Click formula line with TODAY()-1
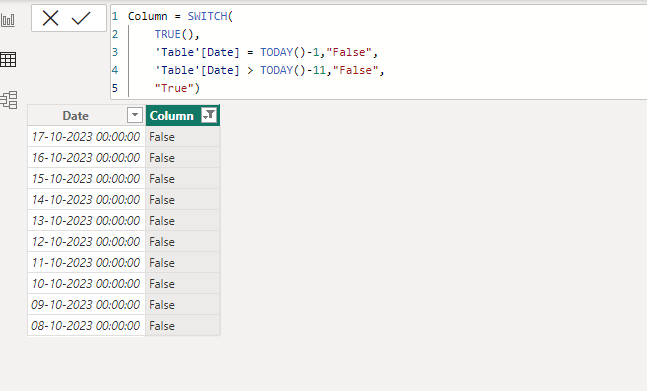 tap(266, 52)
